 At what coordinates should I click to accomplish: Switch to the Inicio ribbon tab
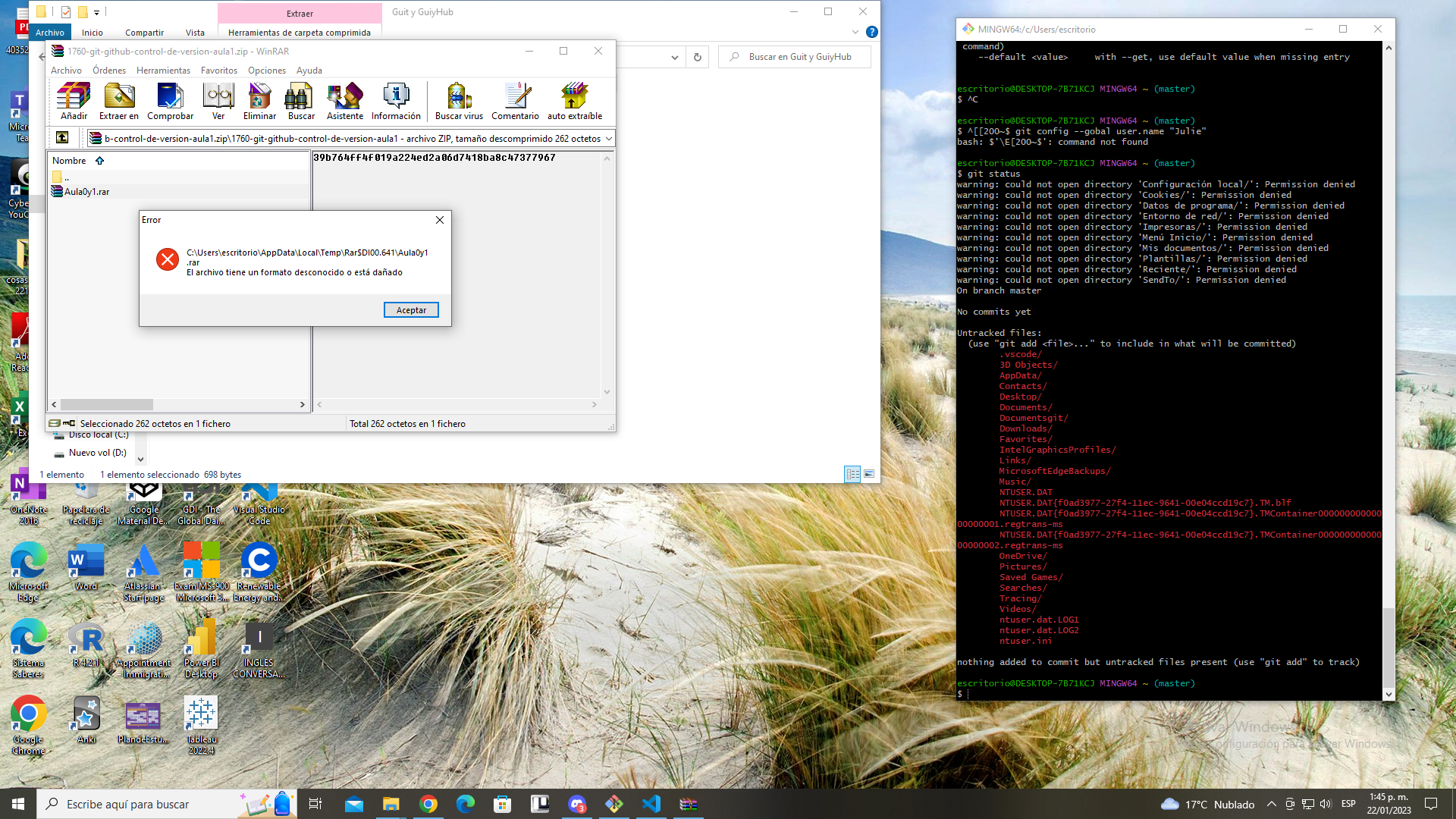tap(93, 33)
